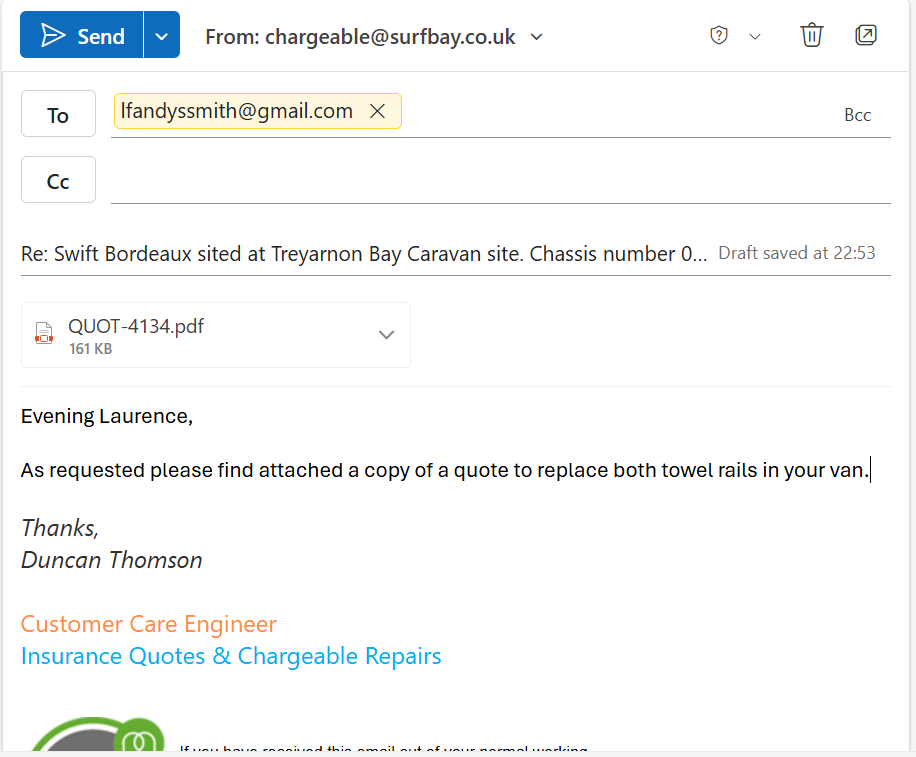This screenshot has width=916, height=757.
Task: Expand the From address chevron
Action: (x=537, y=37)
